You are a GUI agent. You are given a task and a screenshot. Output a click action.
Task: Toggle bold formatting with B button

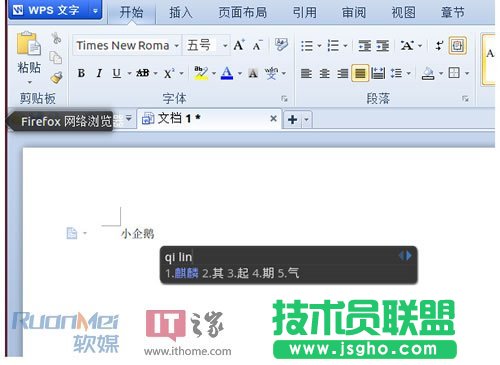[x=81, y=73]
